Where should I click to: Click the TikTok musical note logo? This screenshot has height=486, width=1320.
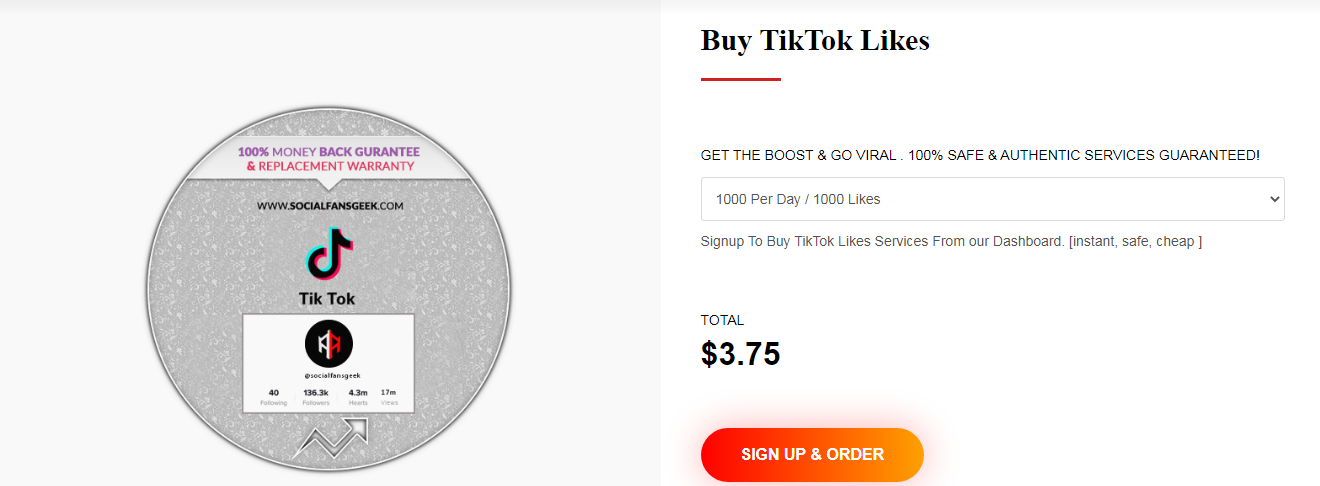329,253
